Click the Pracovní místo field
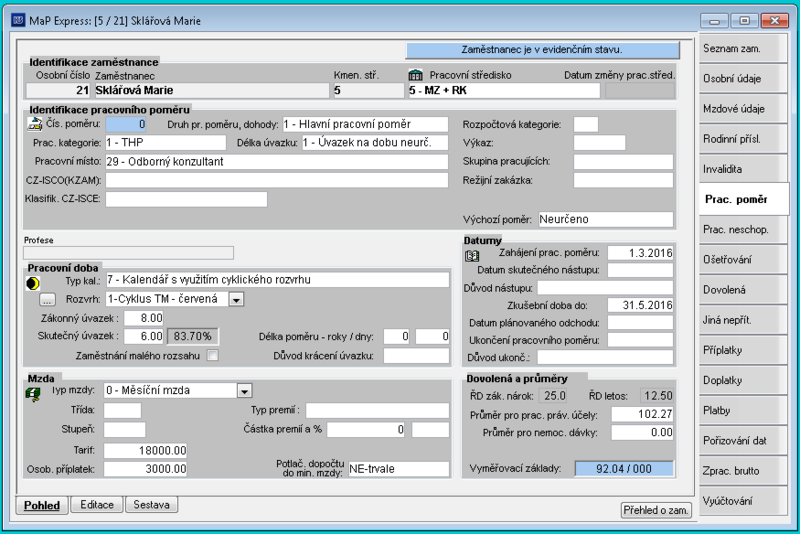 pyautogui.click(x=277, y=162)
